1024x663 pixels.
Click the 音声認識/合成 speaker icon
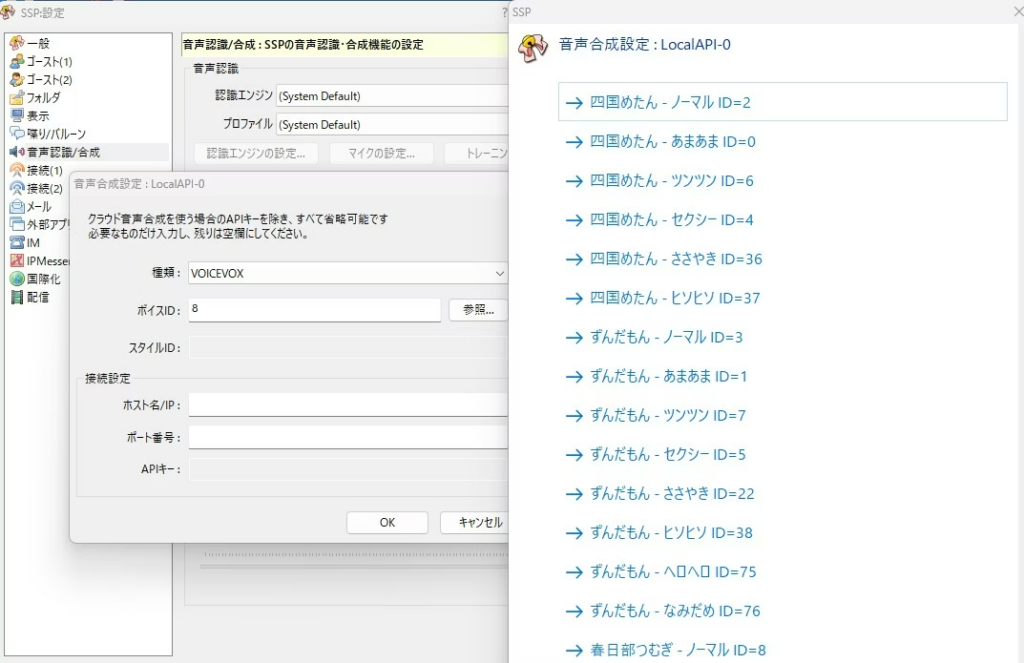(x=16, y=152)
